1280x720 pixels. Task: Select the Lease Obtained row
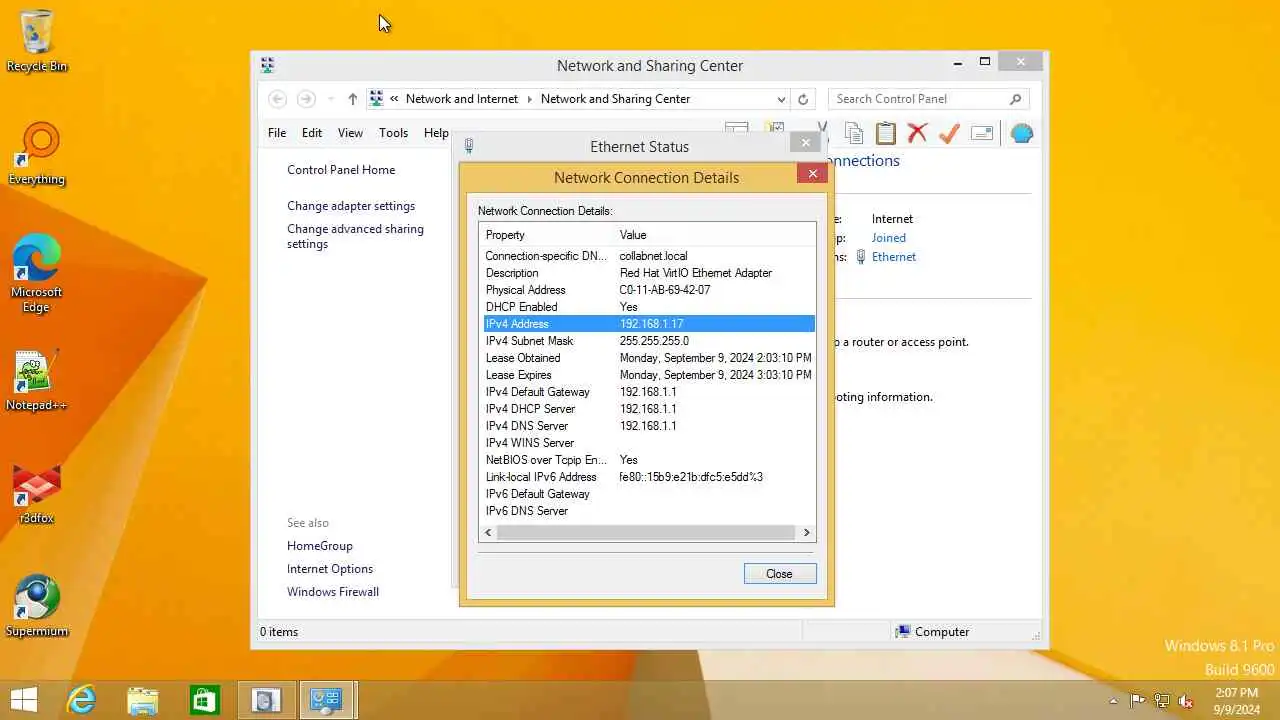(649, 358)
